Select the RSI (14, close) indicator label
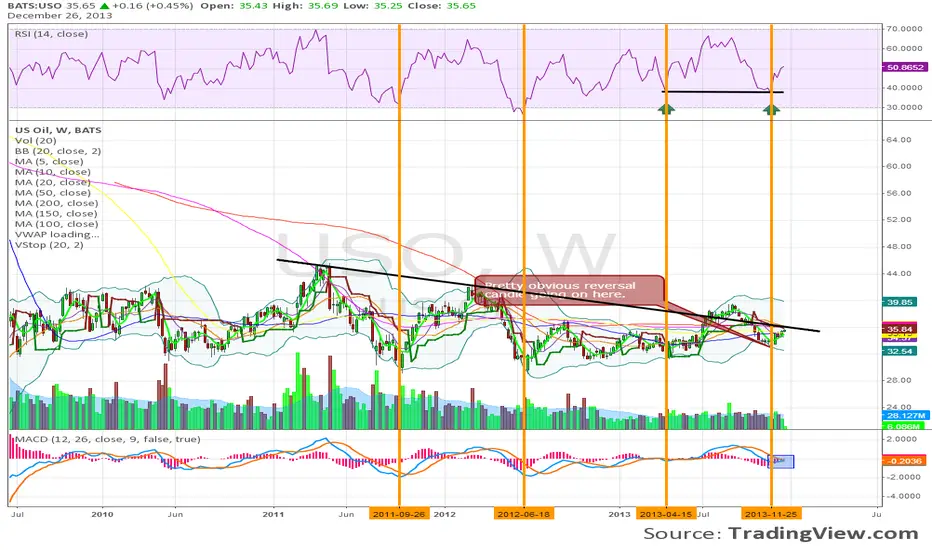 click(51, 34)
